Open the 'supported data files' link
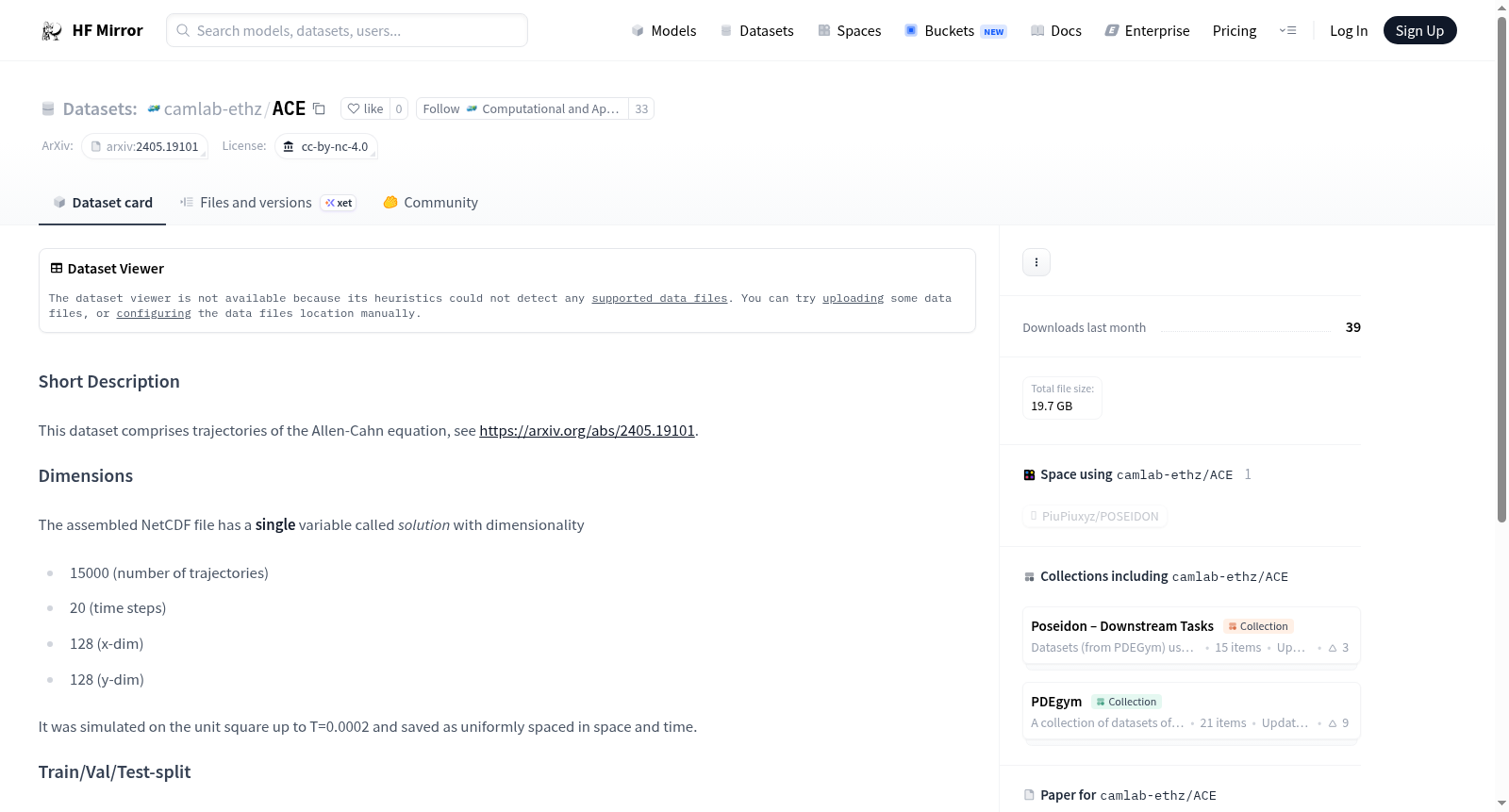 pos(660,299)
